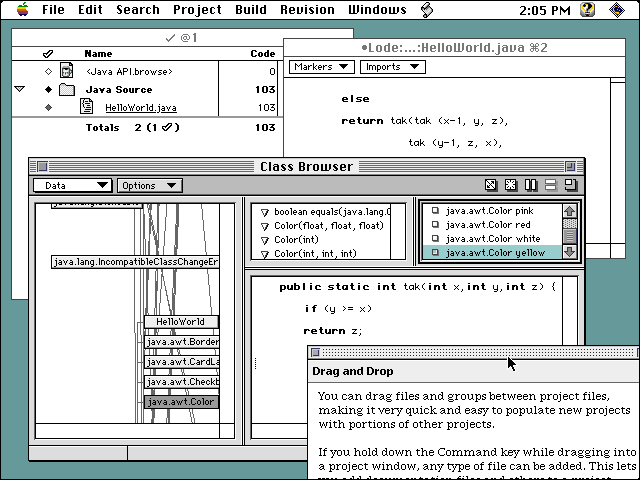Viewport: 640px width, 480px height.
Task: Click the data list scroll down arrow
Action: 570,252
